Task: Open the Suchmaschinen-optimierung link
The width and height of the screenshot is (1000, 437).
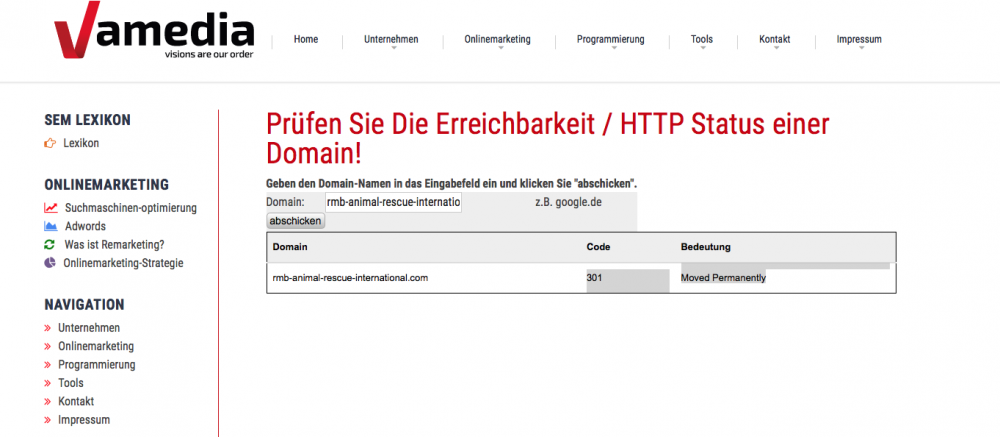Action: (131, 208)
